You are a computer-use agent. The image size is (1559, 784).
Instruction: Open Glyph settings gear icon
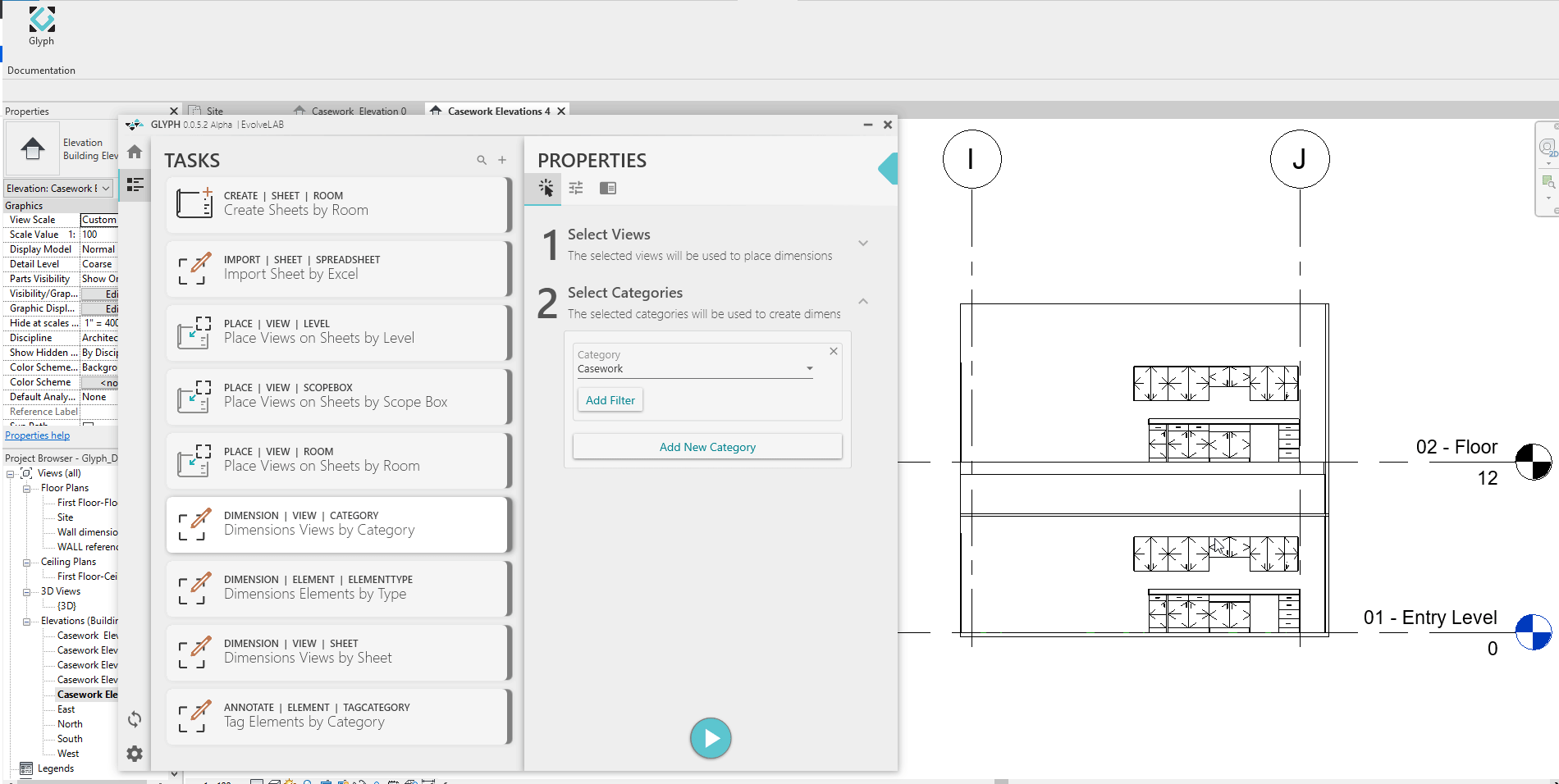(x=135, y=754)
